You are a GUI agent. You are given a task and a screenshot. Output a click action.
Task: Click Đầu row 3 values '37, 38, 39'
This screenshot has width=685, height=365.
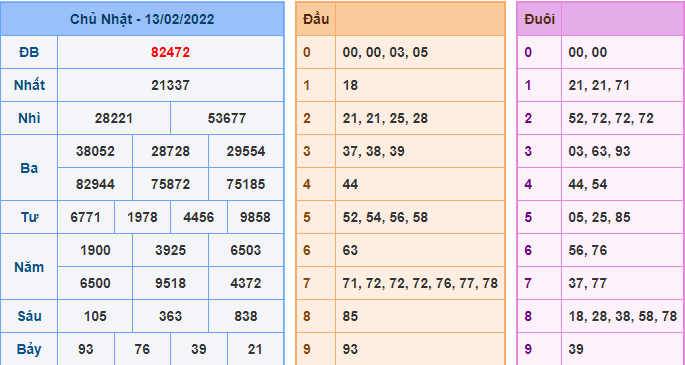[x=374, y=151]
